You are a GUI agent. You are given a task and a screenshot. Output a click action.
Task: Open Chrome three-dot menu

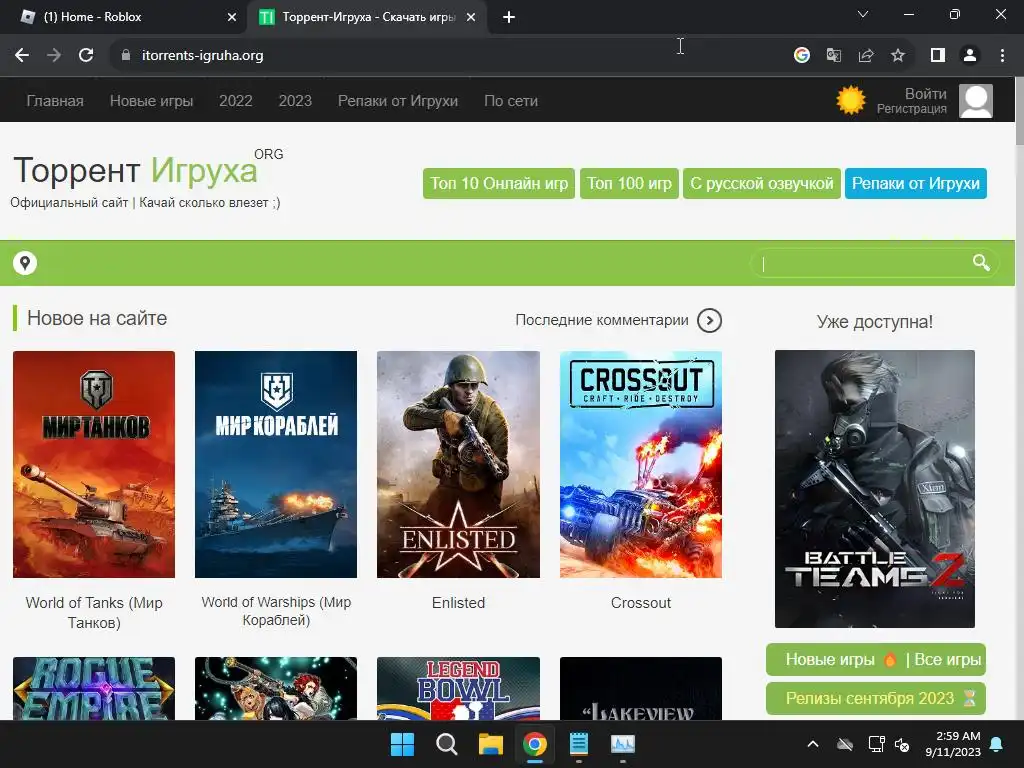(x=1002, y=56)
